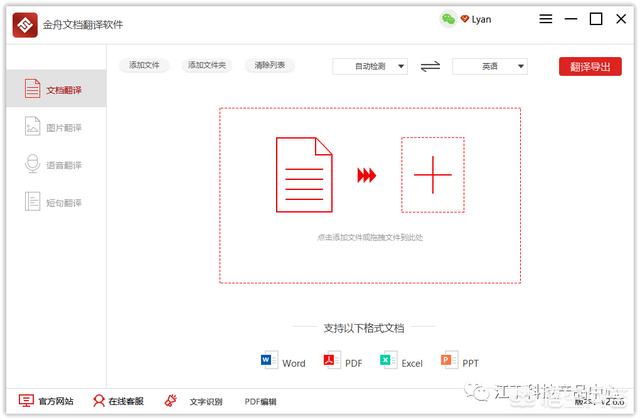This screenshot has width=640, height=420.
Task: Click the Excel label text
Action: (412, 363)
